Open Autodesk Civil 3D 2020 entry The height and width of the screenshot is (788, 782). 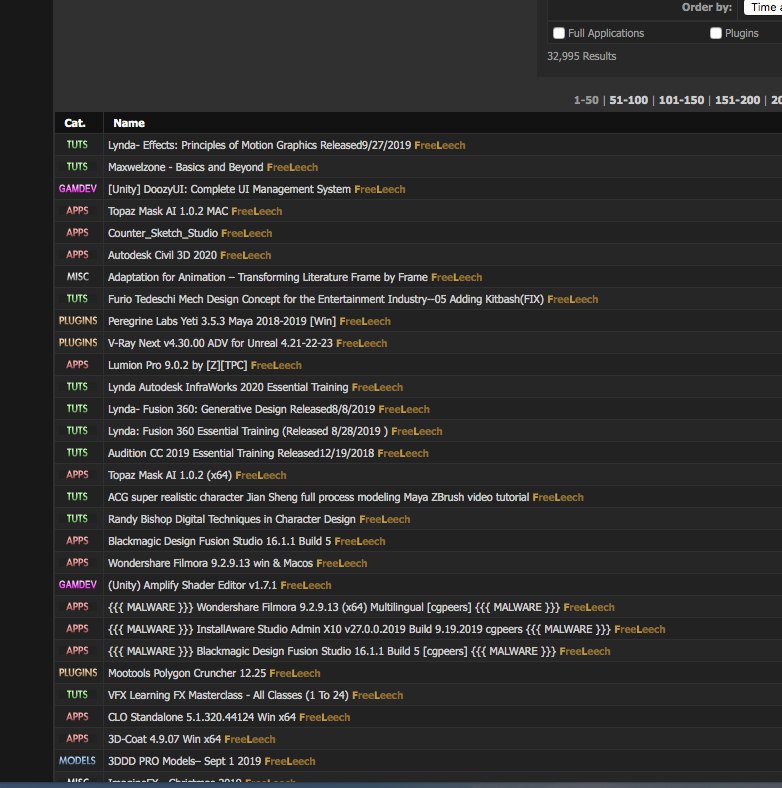pos(162,255)
